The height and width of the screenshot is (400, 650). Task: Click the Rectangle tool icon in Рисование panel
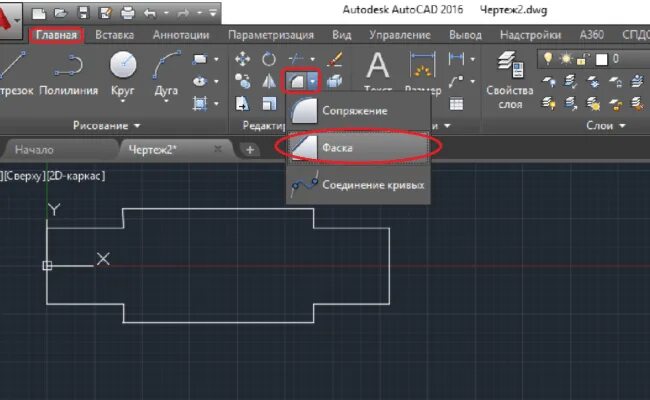[x=200, y=59]
